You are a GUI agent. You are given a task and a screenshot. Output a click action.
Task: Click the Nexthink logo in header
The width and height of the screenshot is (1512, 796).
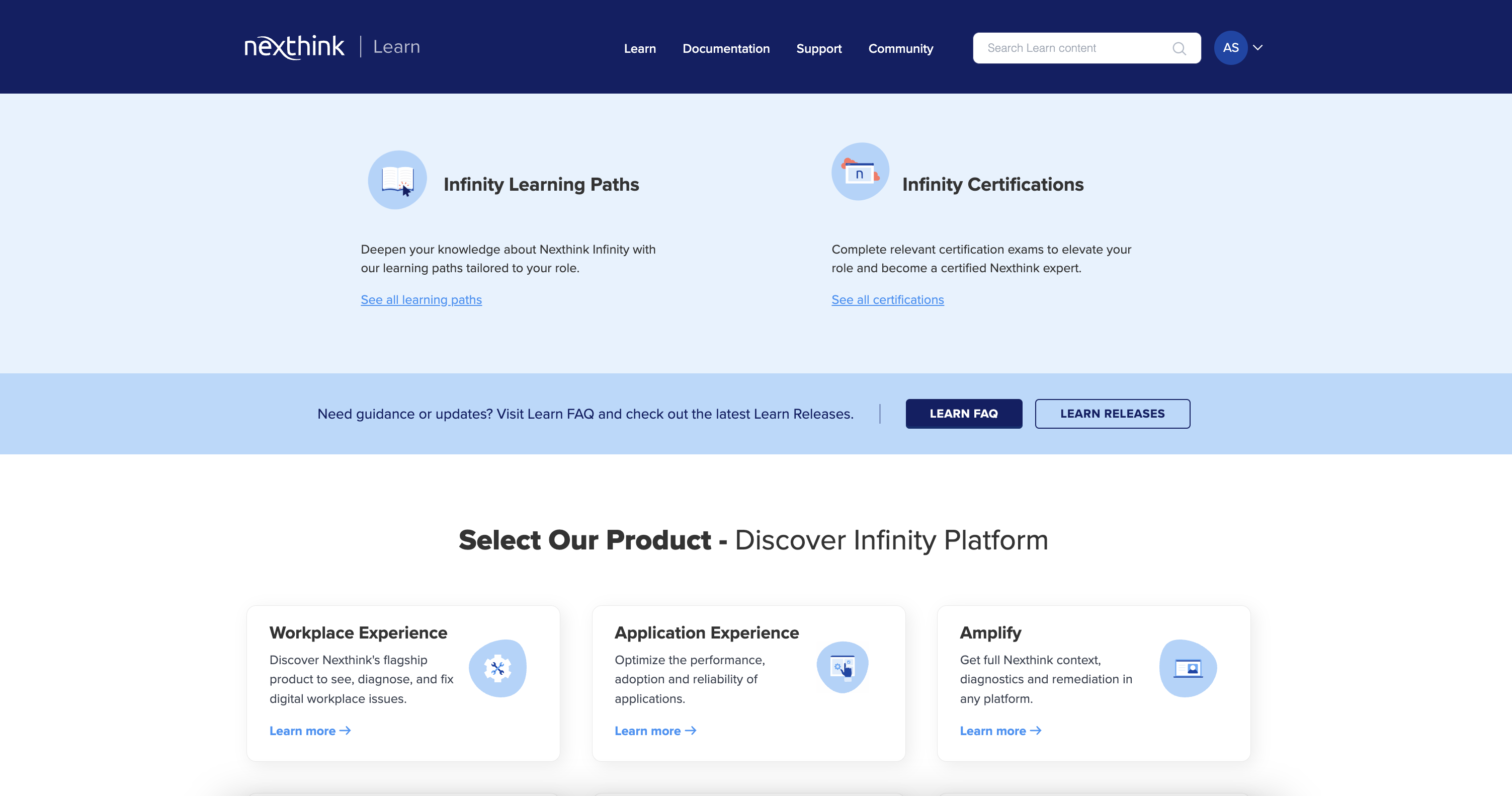coord(294,47)
